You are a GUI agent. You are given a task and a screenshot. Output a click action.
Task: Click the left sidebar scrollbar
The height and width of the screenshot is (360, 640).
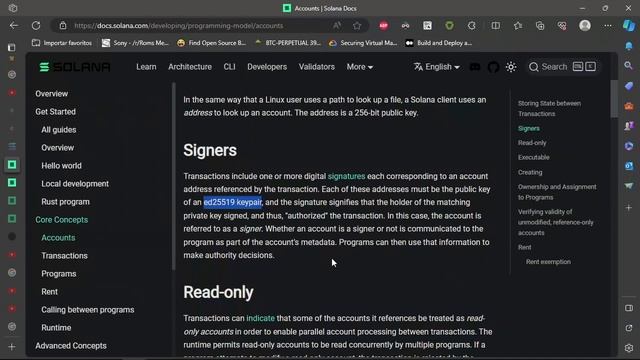174,176
